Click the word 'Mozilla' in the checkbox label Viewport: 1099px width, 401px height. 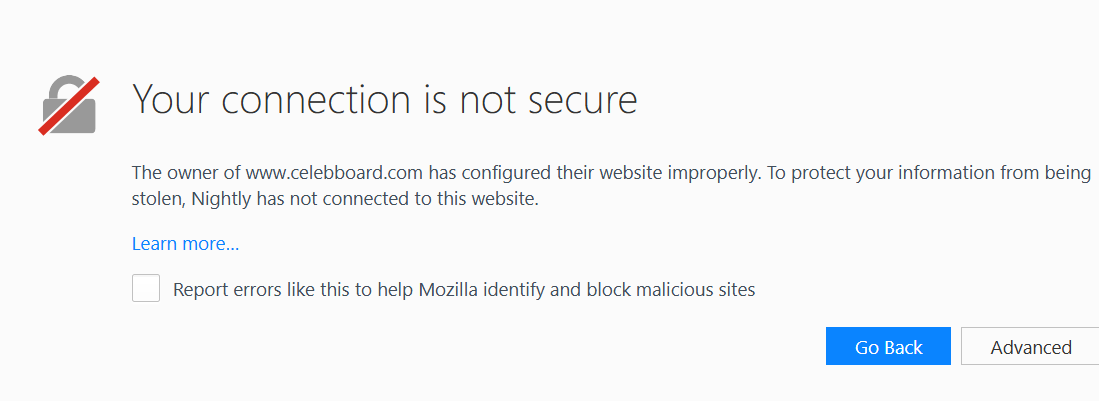446,289
